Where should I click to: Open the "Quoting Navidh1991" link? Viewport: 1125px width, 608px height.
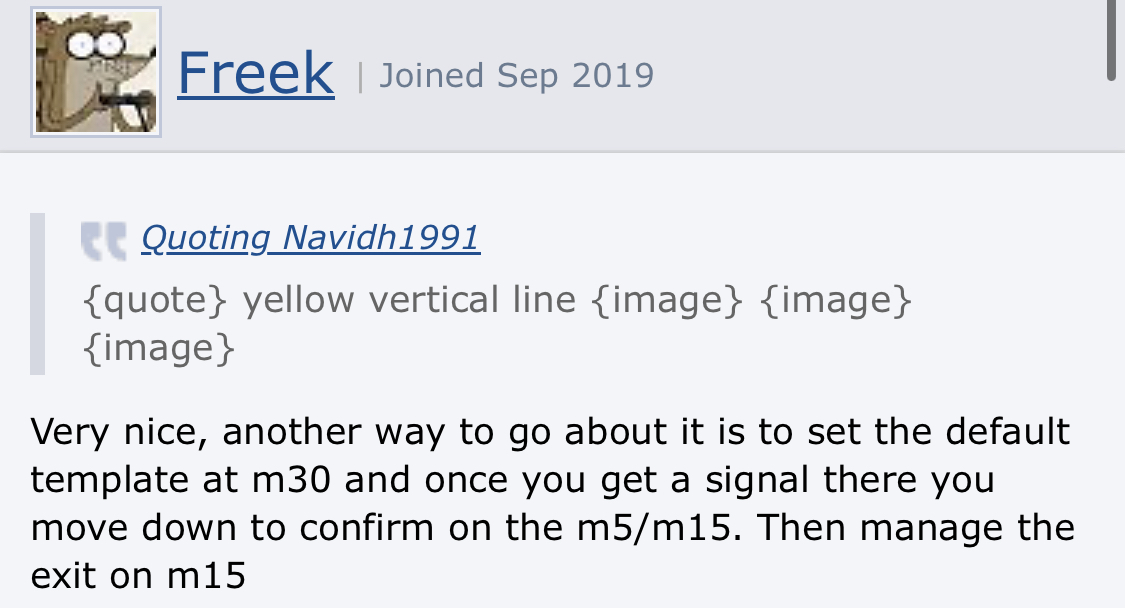[310, 238]
